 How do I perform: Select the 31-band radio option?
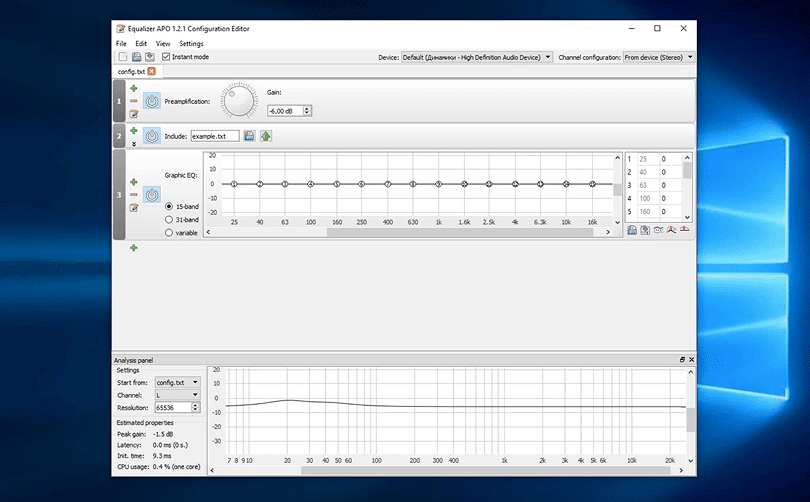(x=169, y=219)
